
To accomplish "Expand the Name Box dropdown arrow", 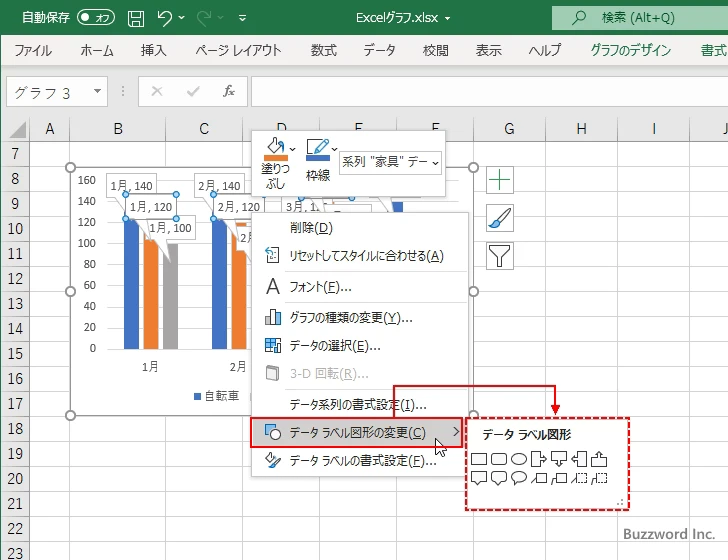I will pos(97,91).
